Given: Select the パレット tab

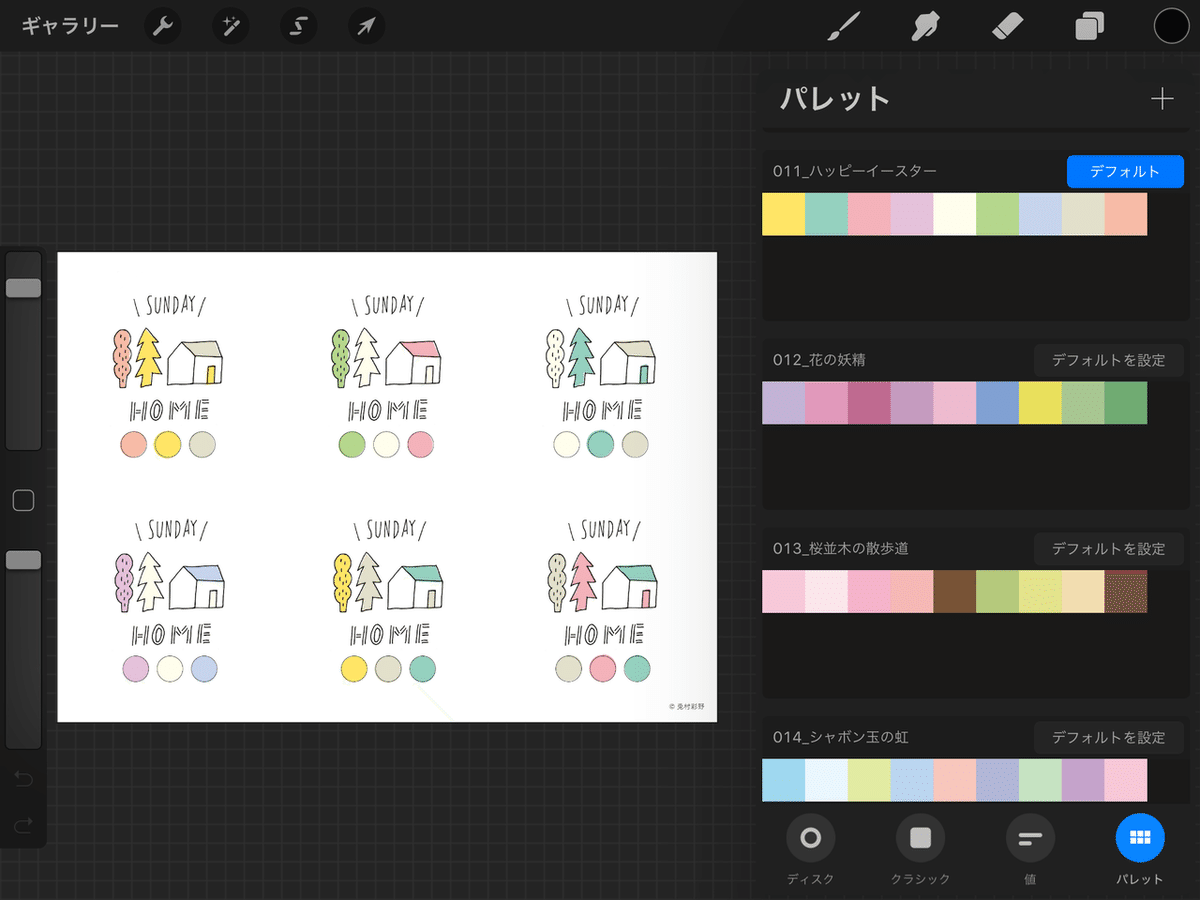Looking at the screenshot, I should click(x=1140, y=849).
